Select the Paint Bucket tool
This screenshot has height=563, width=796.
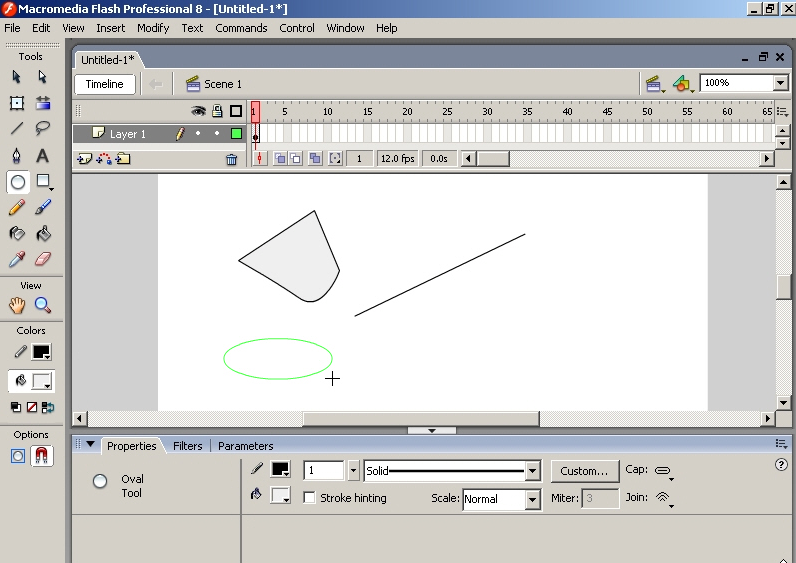43,234
